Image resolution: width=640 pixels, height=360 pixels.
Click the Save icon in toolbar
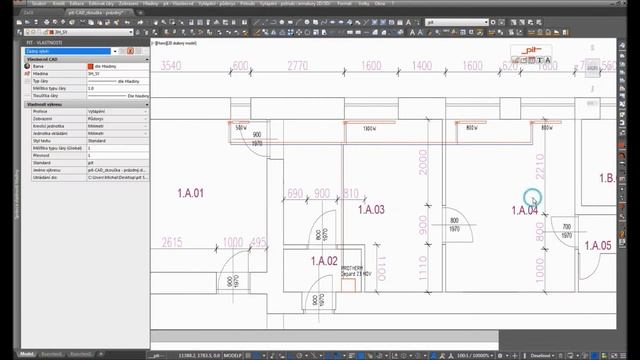pos(36,22)
